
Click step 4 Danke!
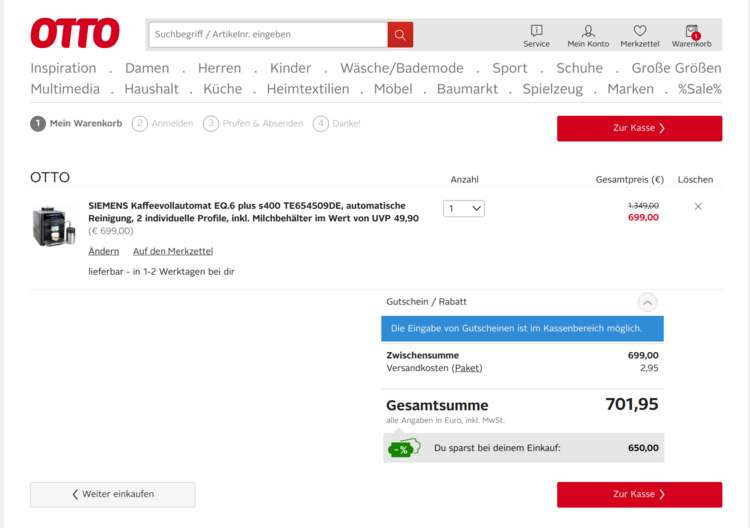click(x=337, y=123)
